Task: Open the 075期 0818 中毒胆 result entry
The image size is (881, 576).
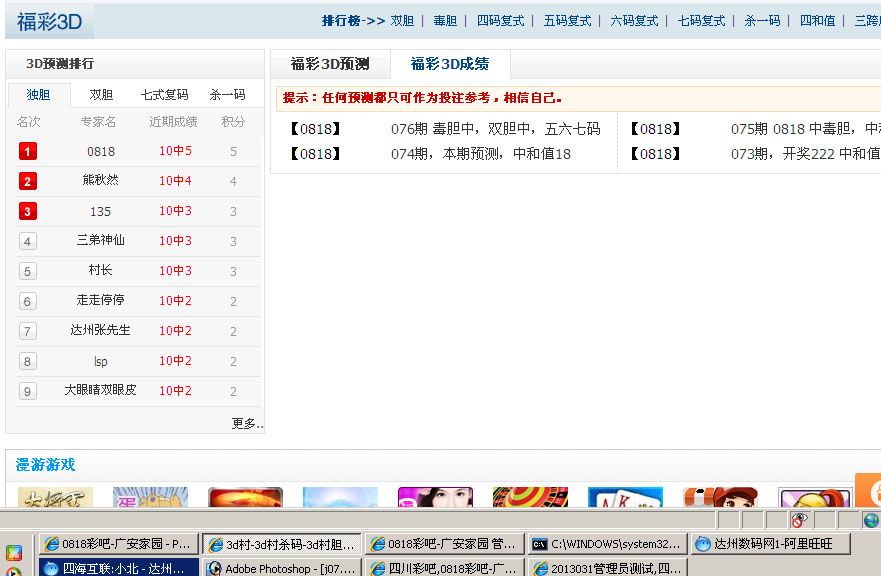Action: point(806,129)
